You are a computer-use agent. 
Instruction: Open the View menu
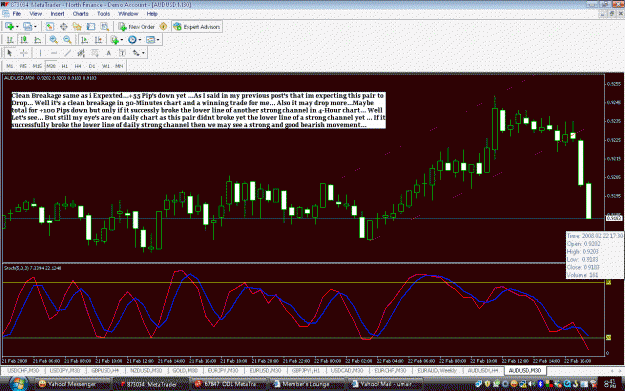click(35, 14)
